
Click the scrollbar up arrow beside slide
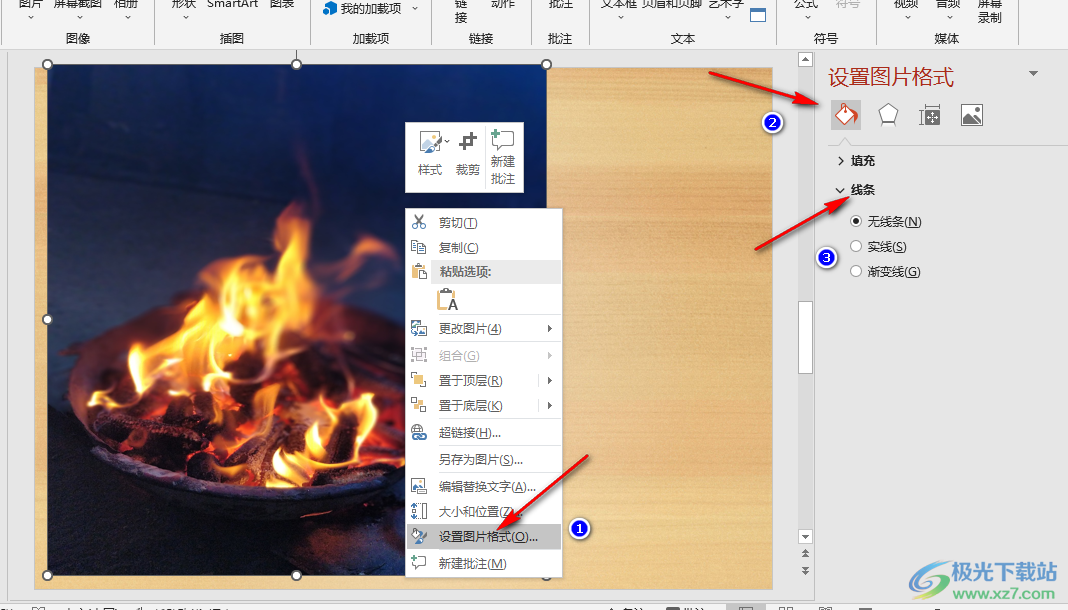coord(805,60)
